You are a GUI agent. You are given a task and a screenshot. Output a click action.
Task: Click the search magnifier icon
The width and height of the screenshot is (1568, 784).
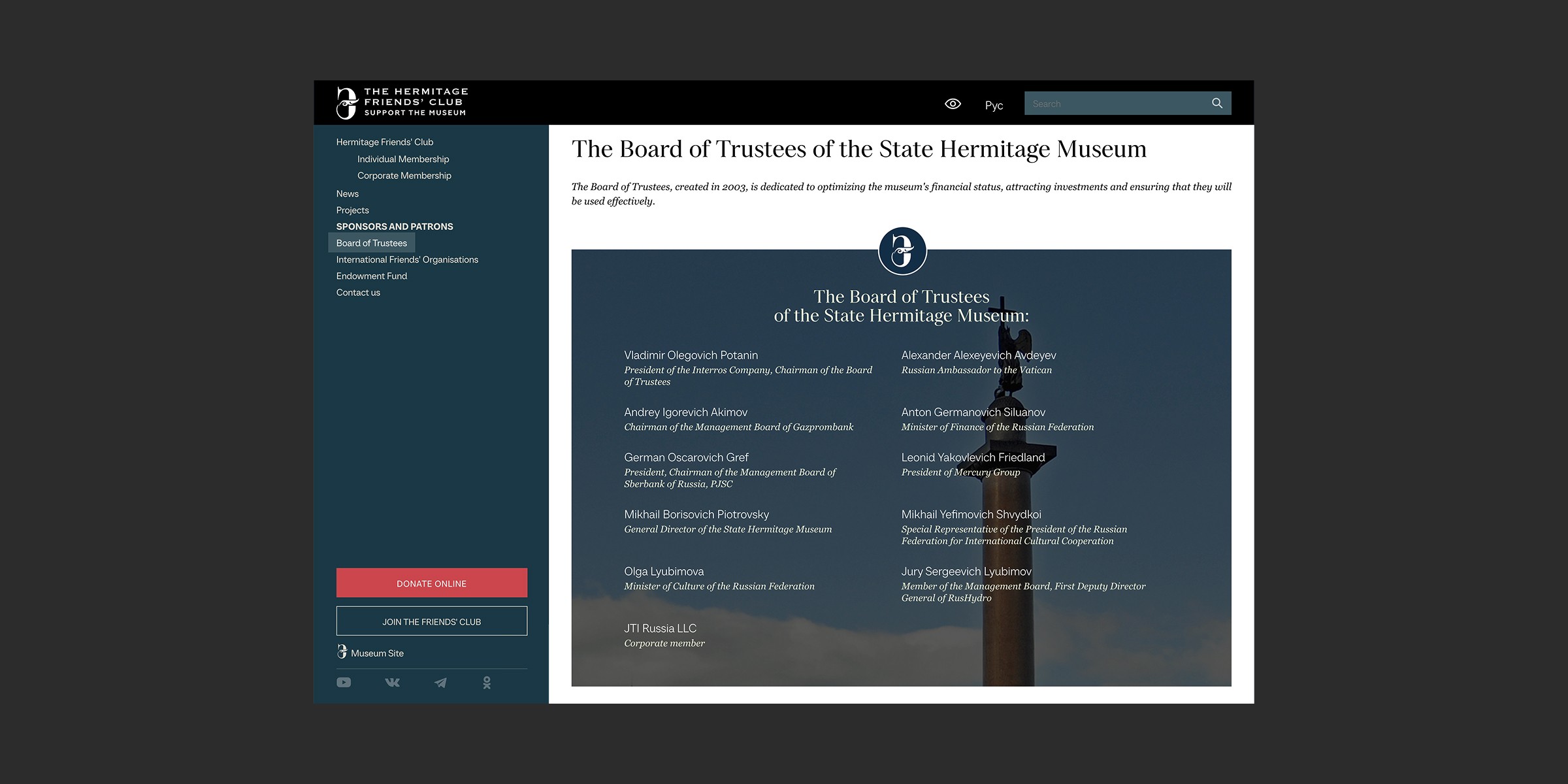click(x=1217, y=103)
